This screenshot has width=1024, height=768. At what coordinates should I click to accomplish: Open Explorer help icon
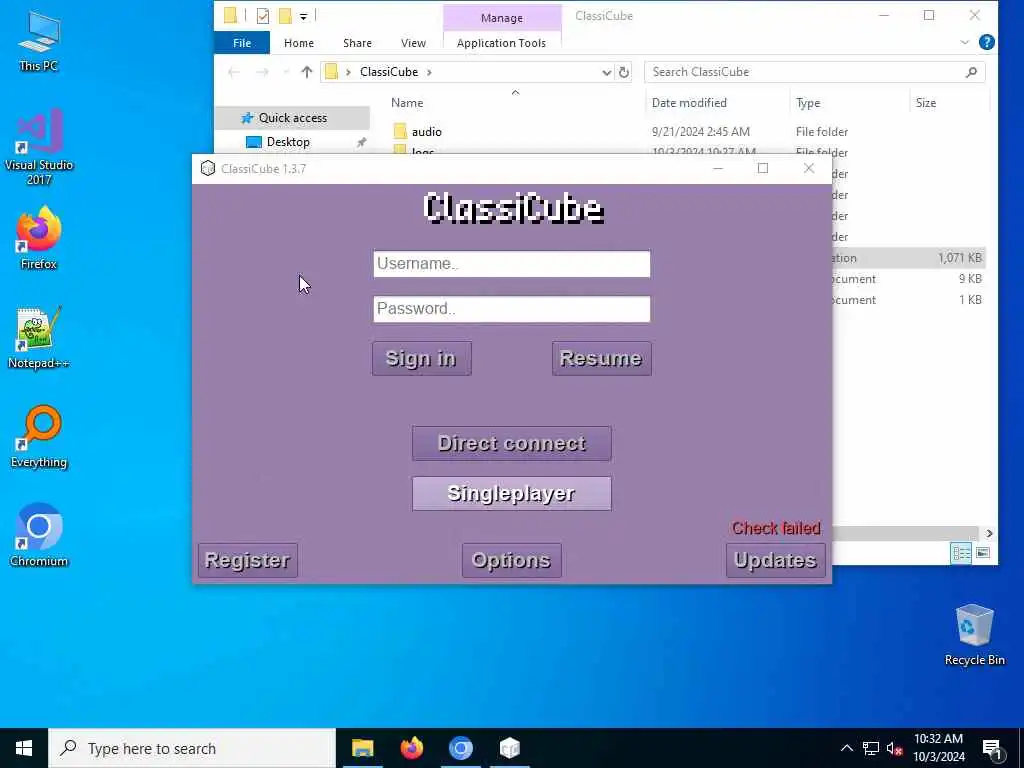point(987,42)
